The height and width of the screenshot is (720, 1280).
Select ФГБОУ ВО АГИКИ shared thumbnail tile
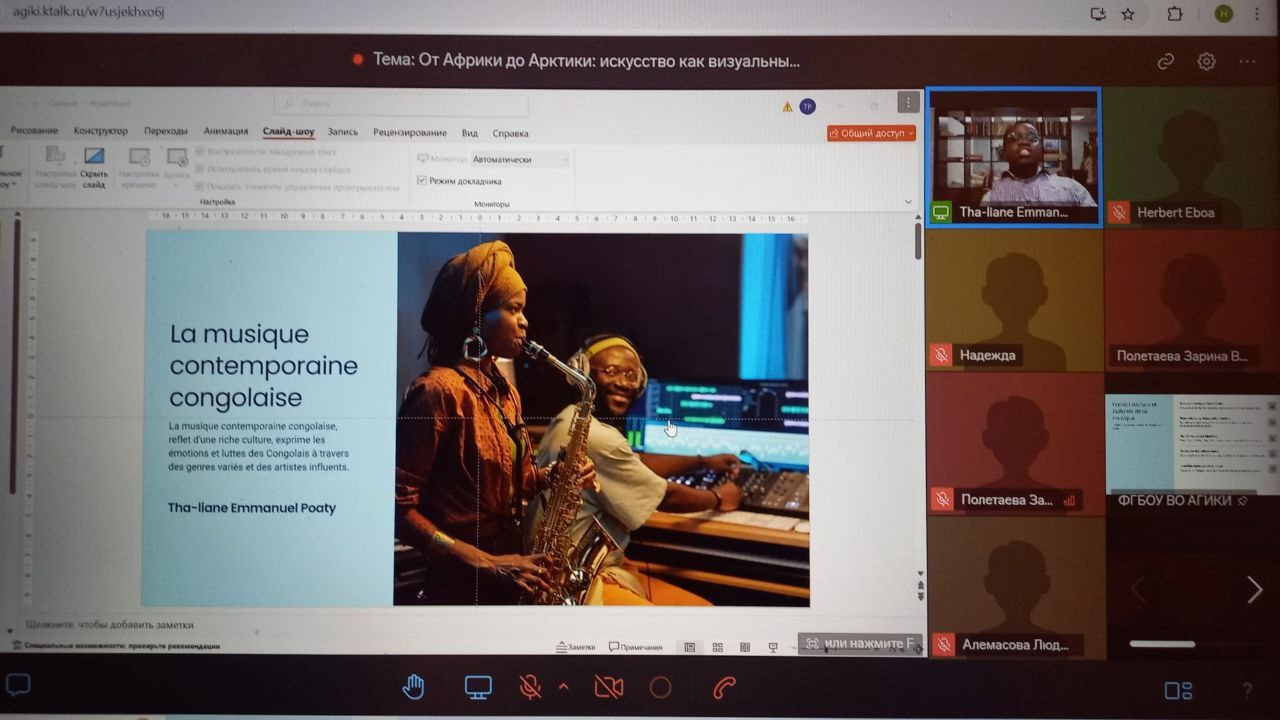coord(1192,446)
